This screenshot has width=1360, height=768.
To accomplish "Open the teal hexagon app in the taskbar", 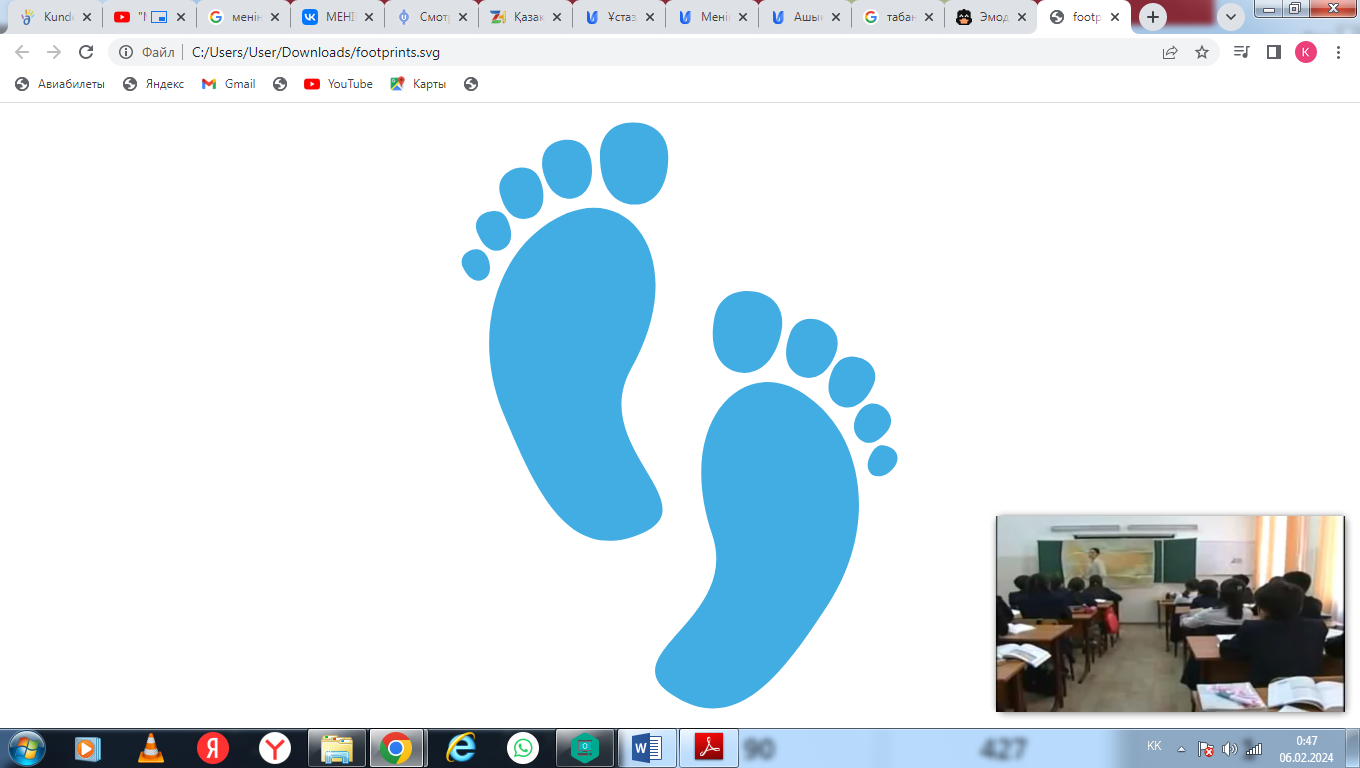I will 584,747.
